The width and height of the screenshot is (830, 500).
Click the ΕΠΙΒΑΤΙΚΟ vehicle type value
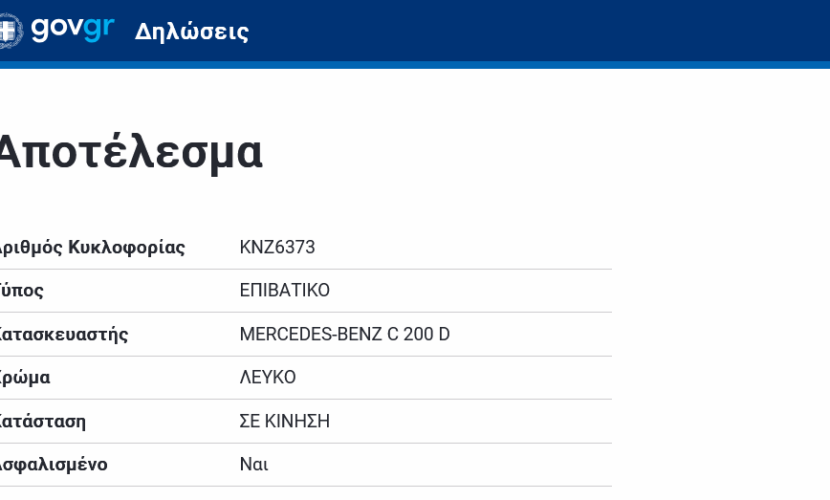(284, 290)
